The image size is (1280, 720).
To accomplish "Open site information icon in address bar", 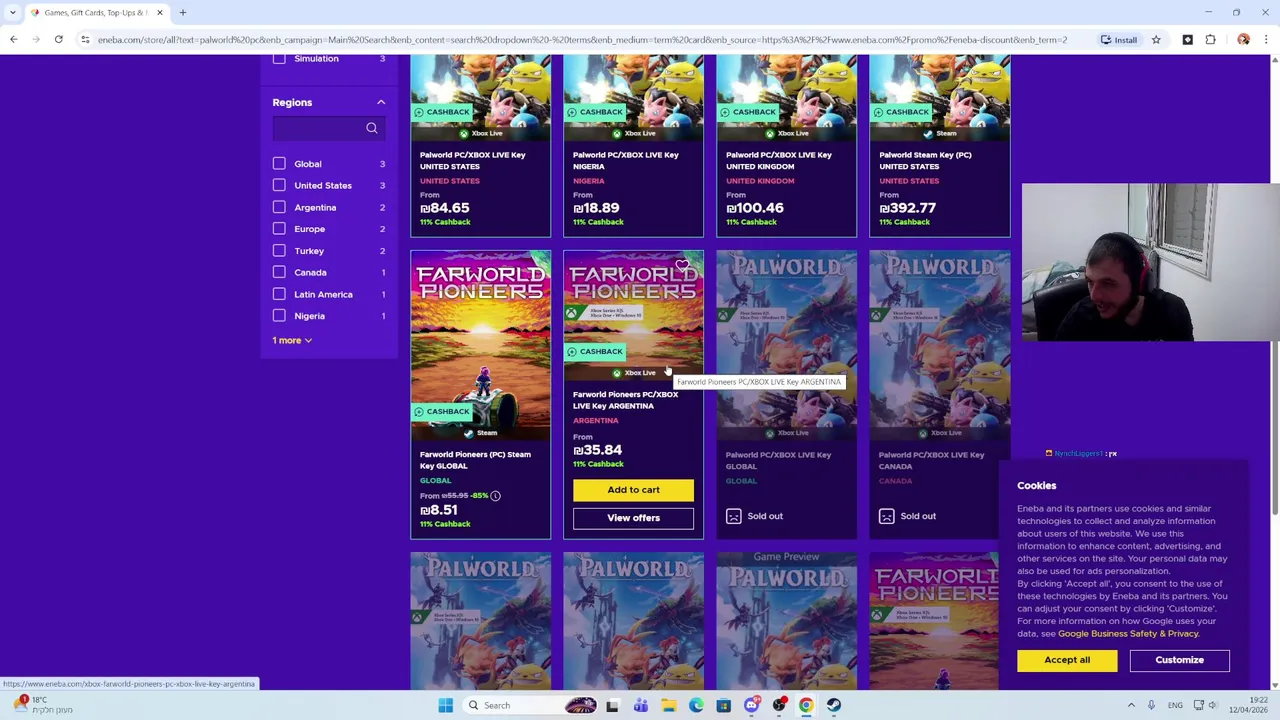I will coord(85,39).
